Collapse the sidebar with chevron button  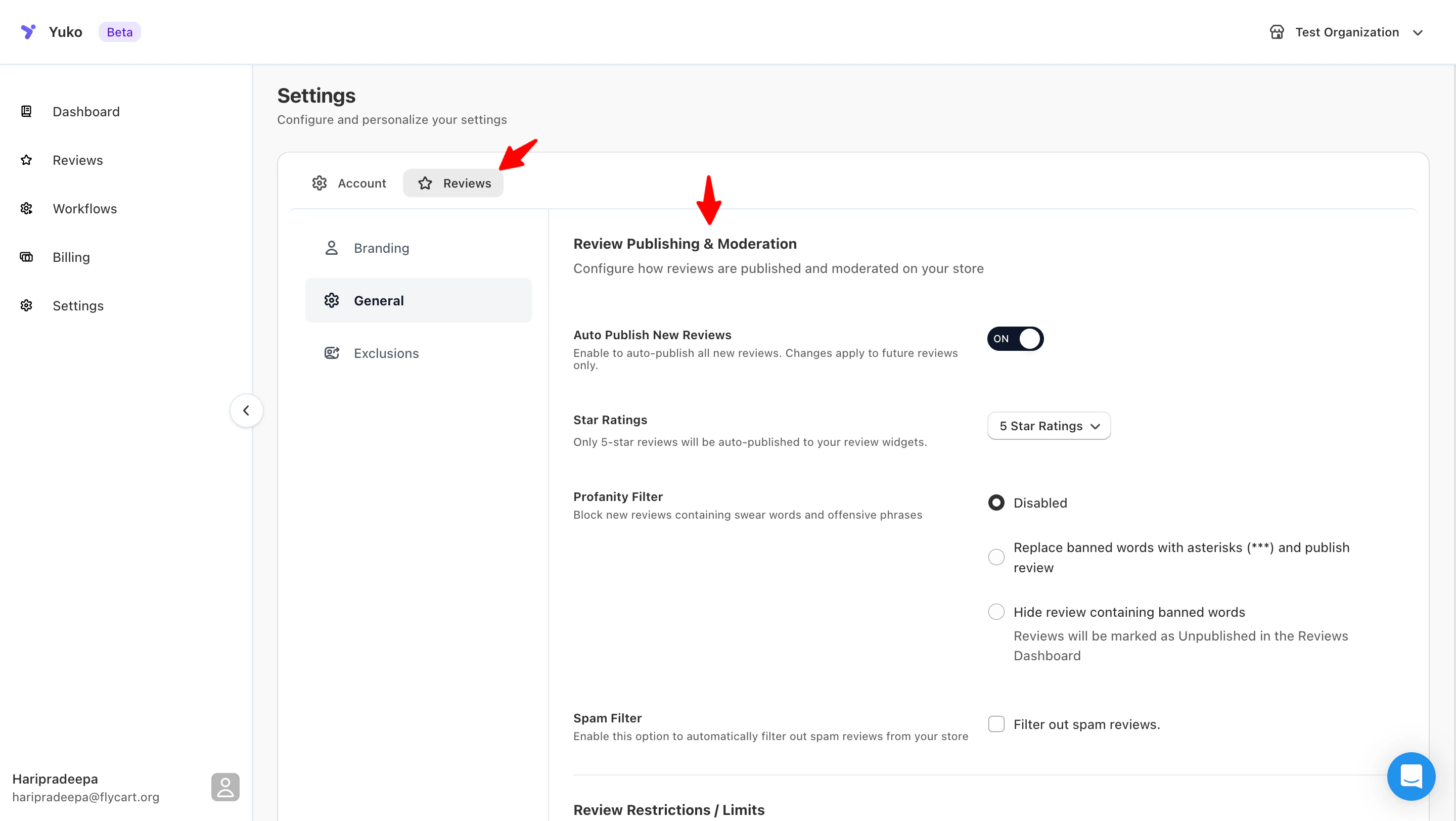pos(246,410)
